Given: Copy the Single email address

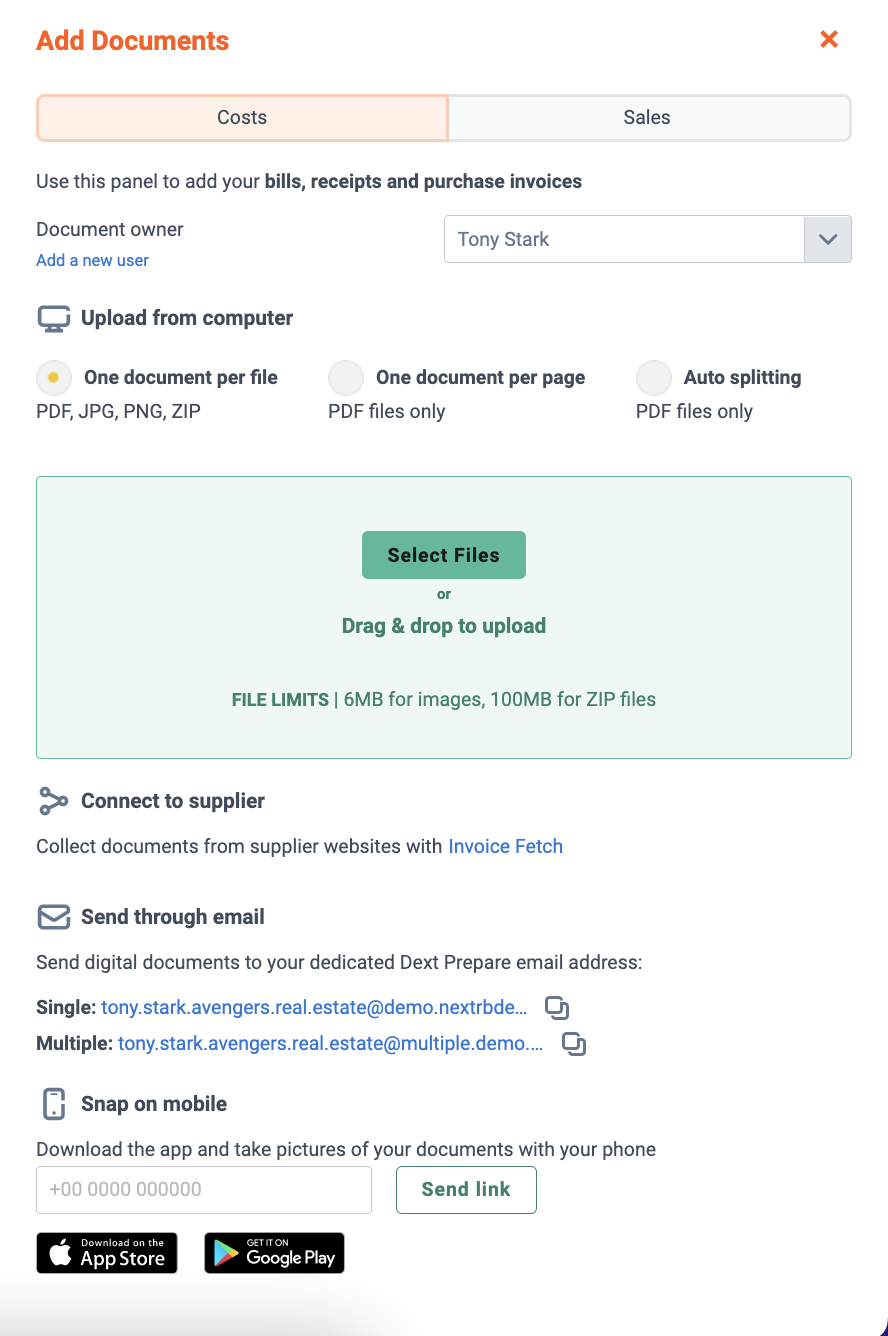Looking at the screenshot, I should pyautogui.click(x=557, y=1007).
